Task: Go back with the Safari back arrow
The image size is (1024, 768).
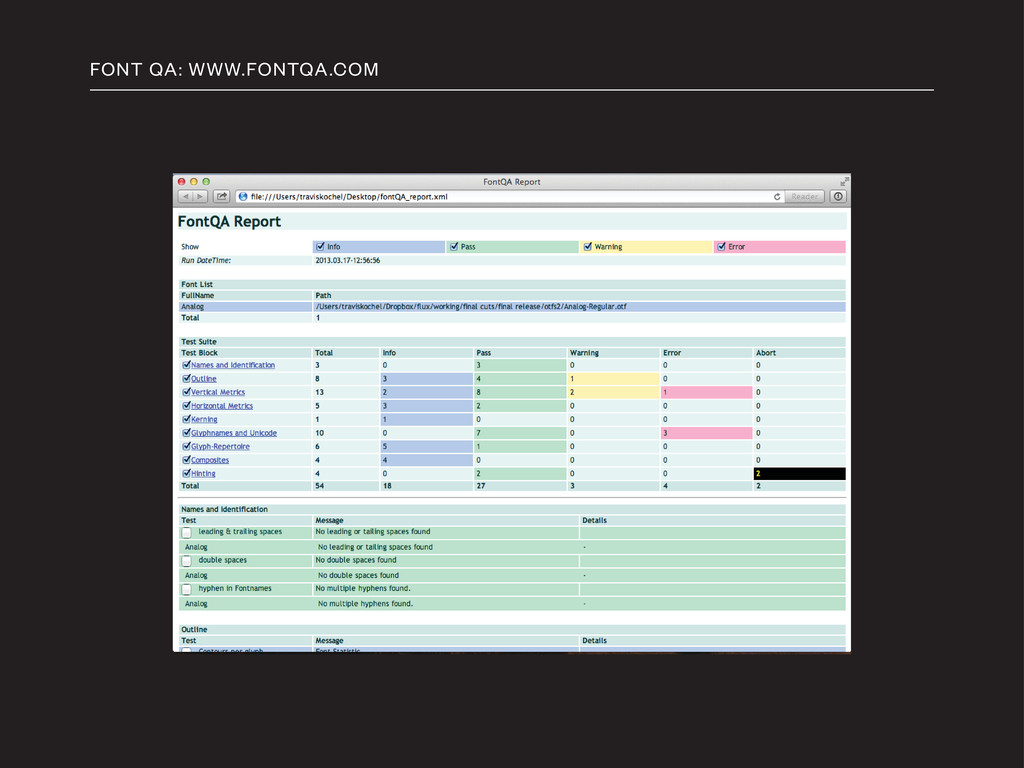Action: [x=185, y=197]
